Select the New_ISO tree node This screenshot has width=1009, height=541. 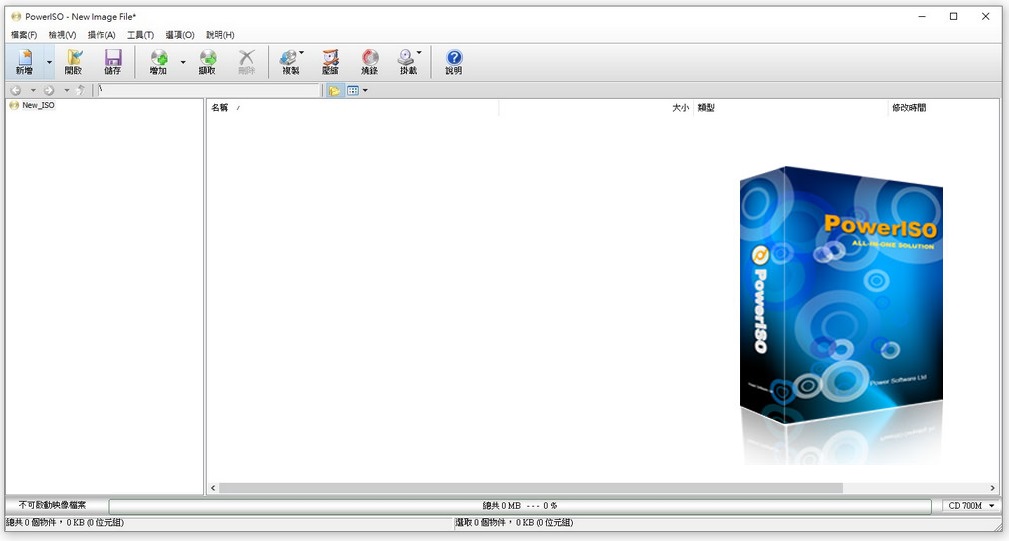tap(38, 105)
